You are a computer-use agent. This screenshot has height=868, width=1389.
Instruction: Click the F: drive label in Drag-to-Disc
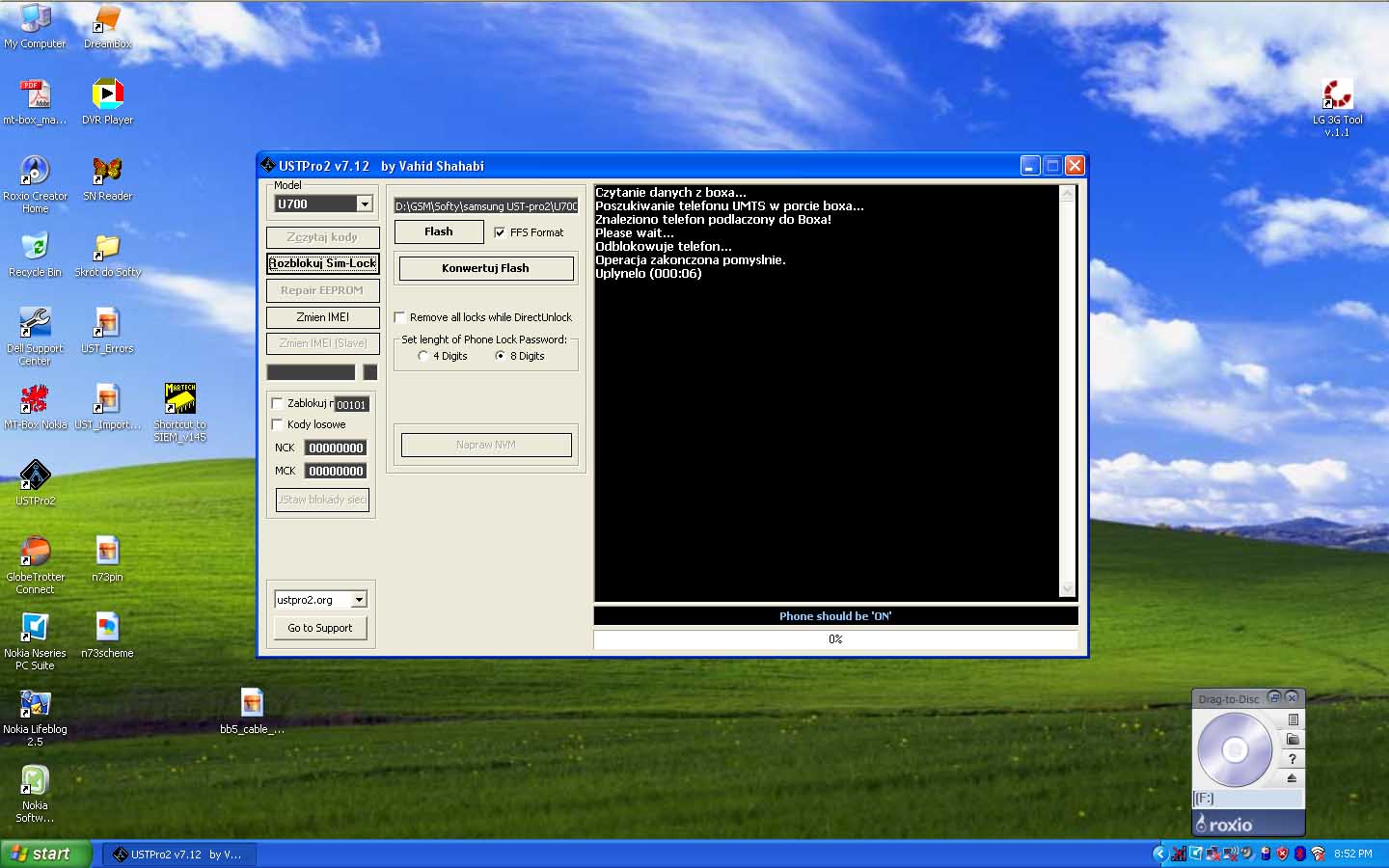[1205, 799]
